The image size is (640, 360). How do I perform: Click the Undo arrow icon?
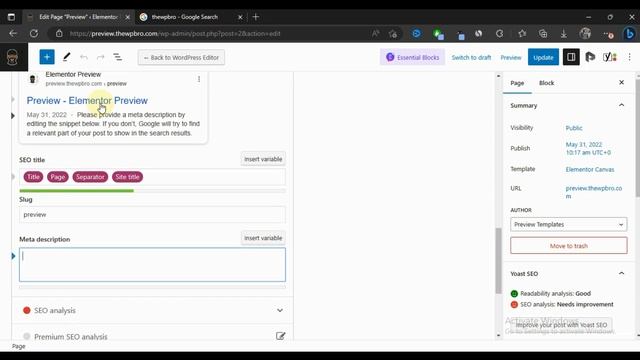[84, 57]
